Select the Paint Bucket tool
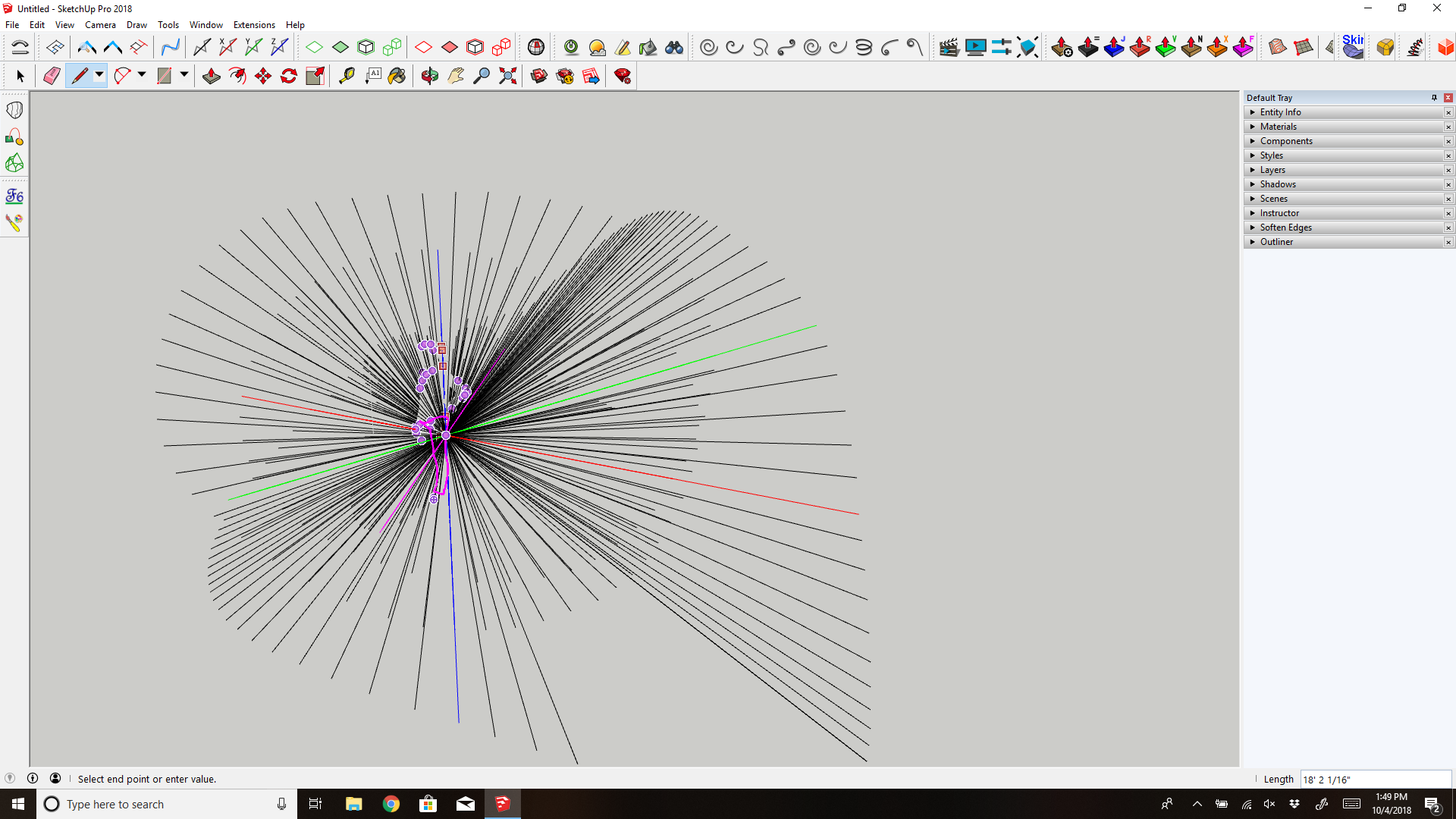The image size is (1456, 819). click(x=397, y=76)
